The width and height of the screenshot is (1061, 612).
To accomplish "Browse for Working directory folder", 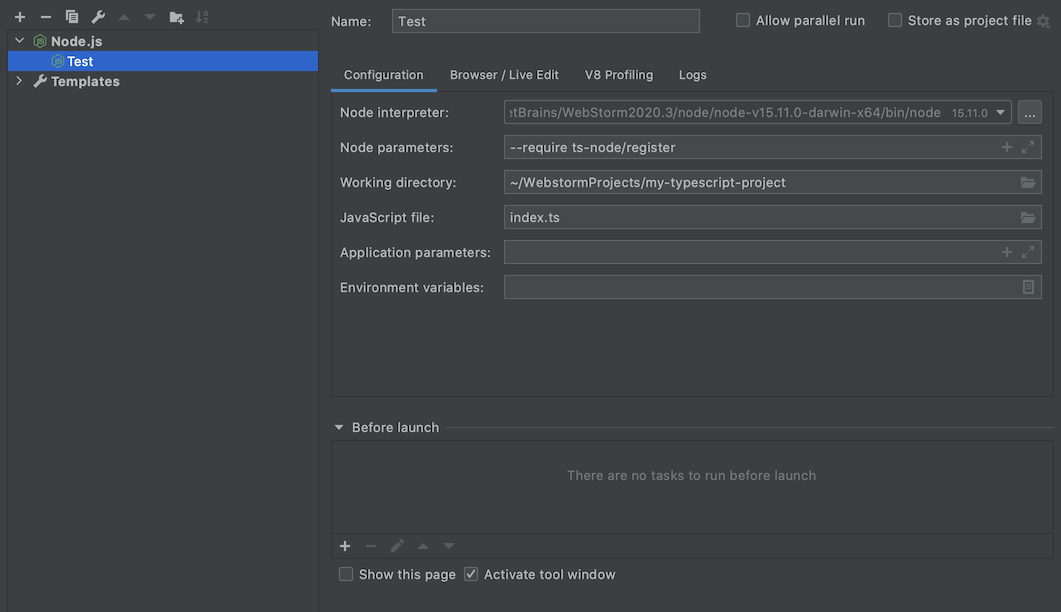I will [1028, 182].
